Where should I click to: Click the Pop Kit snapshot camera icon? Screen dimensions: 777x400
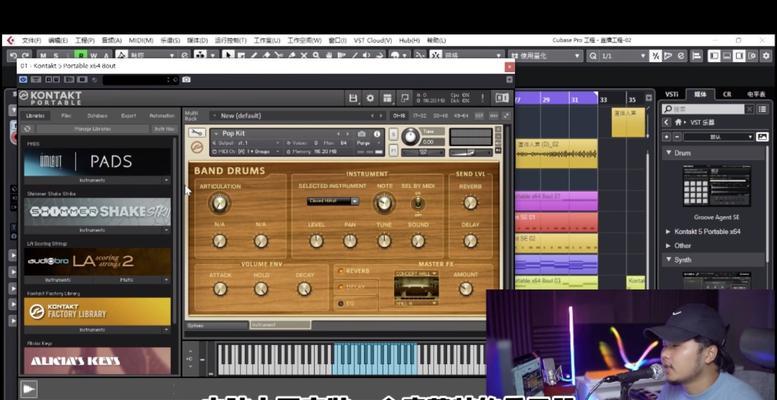362,134
